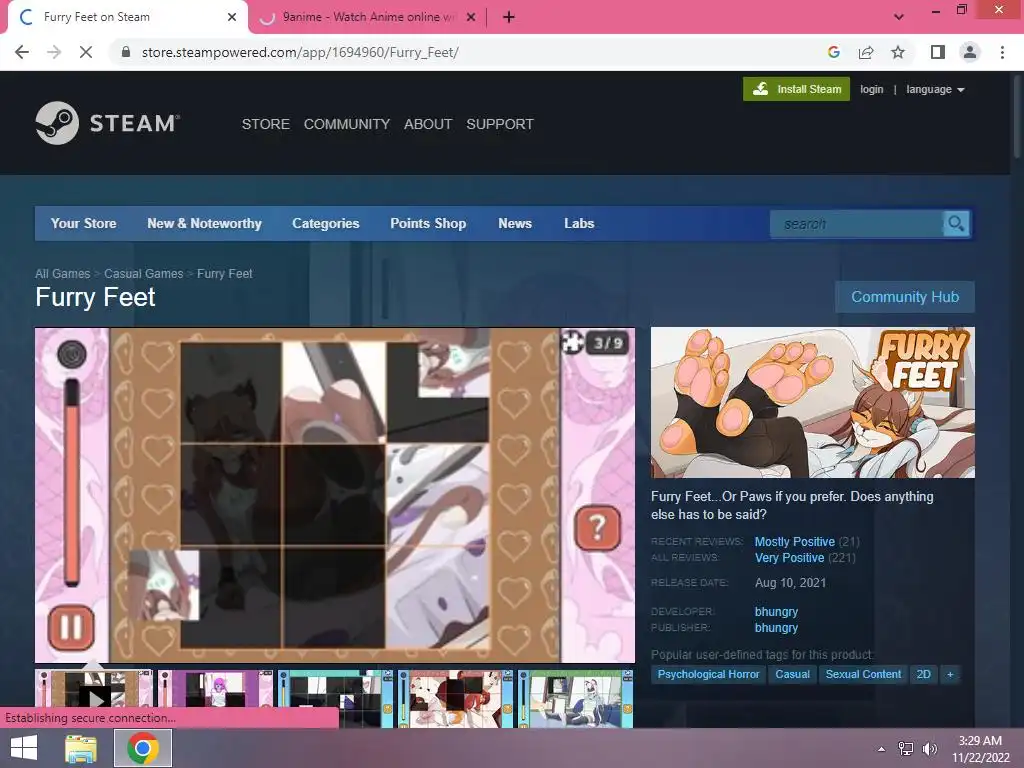
Task: Click the puzzle piece icon in video
Action: pos(573,342)
